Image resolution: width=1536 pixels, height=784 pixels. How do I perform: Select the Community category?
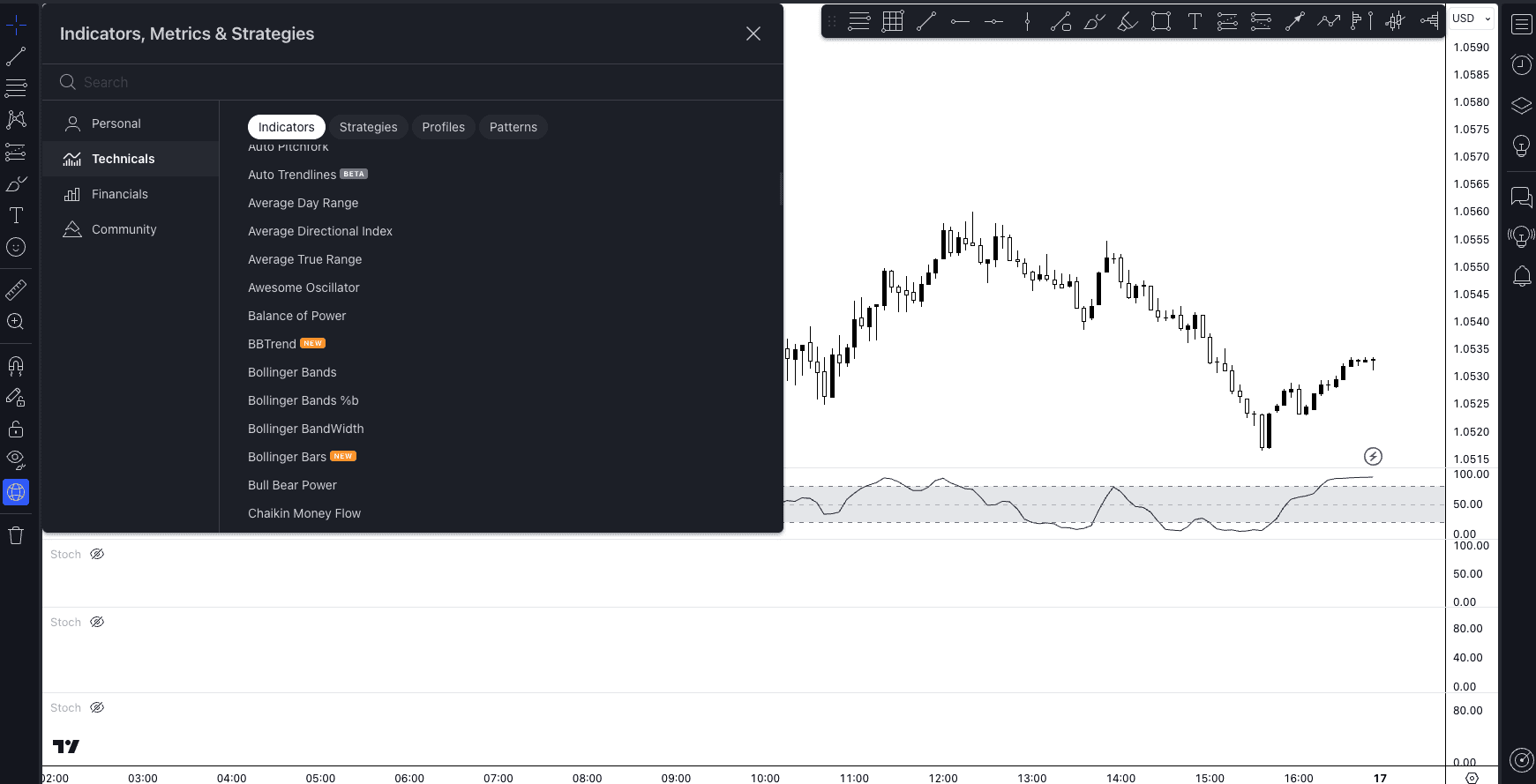pos(131,229)
